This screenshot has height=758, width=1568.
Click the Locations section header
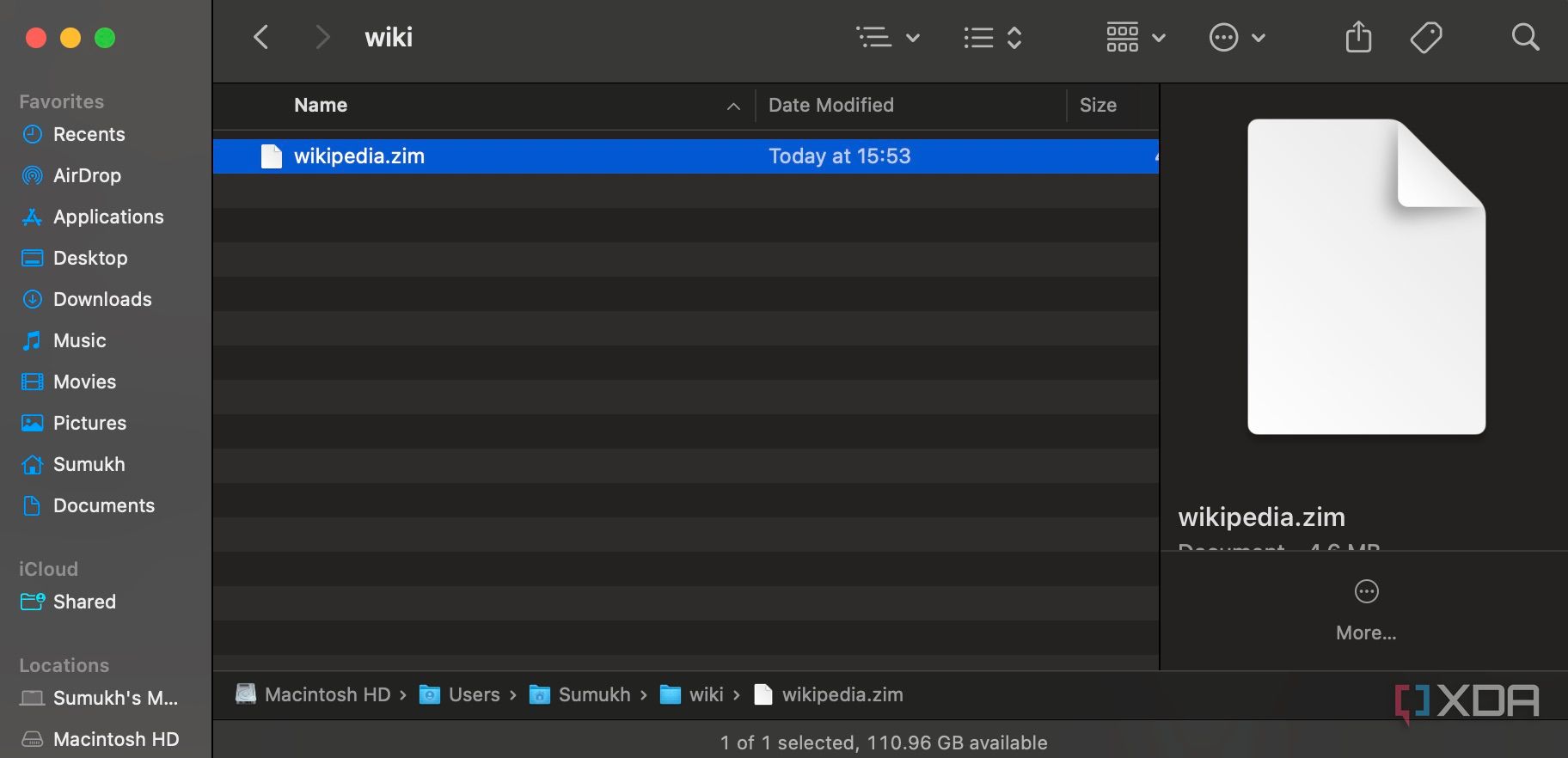tap(64, 665)
